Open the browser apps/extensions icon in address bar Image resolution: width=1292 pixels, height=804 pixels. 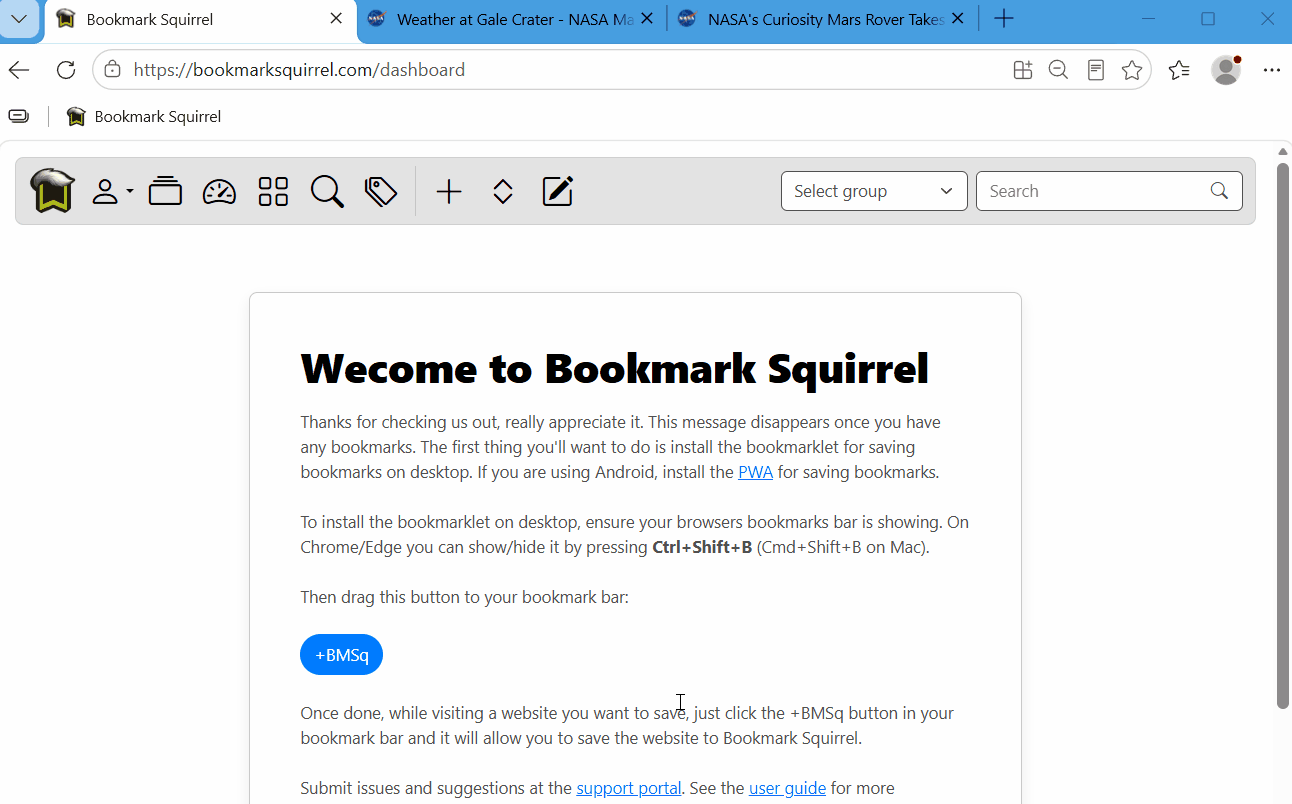point(1022,70)
